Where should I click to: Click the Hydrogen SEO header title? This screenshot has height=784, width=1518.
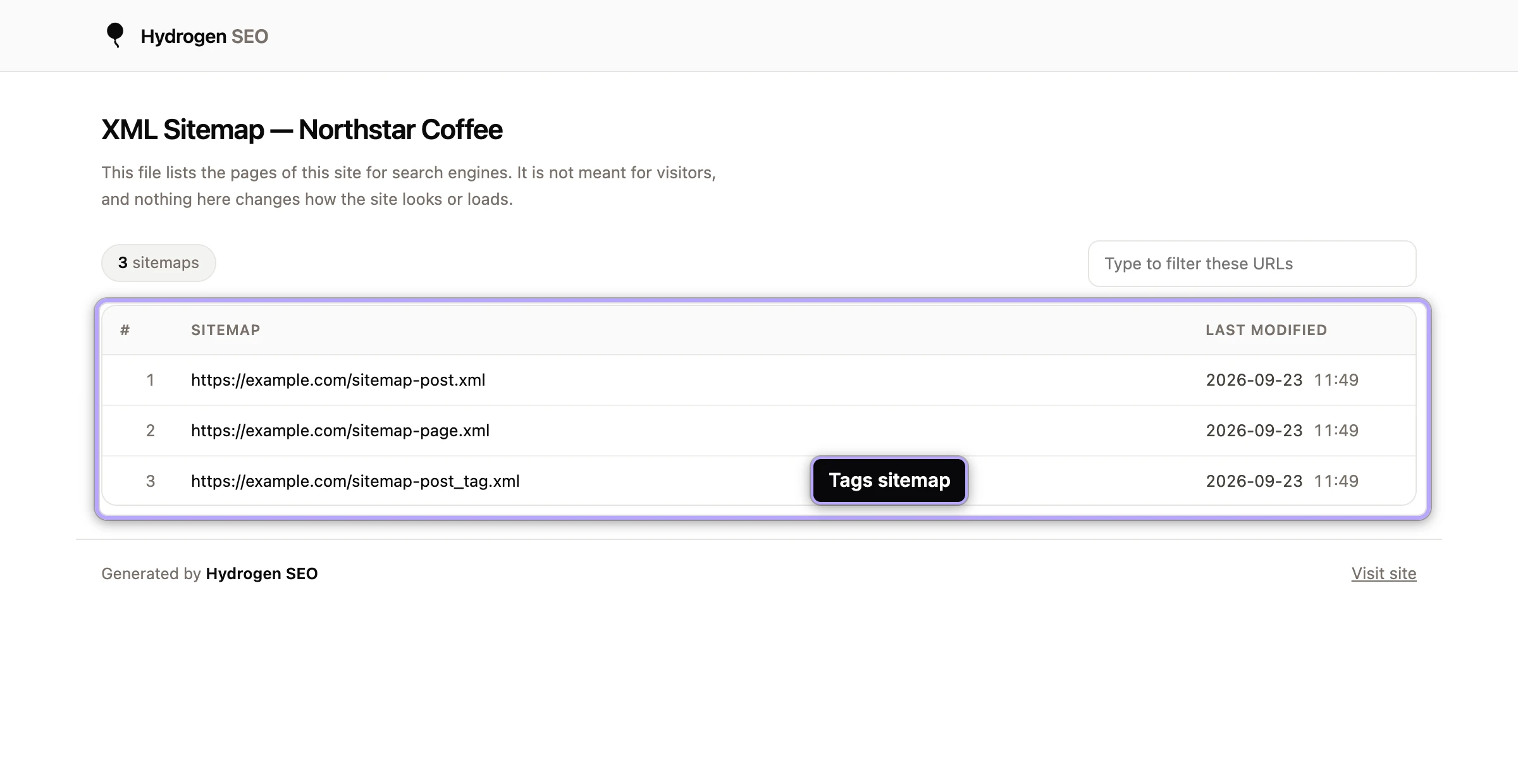pos(204,37)
